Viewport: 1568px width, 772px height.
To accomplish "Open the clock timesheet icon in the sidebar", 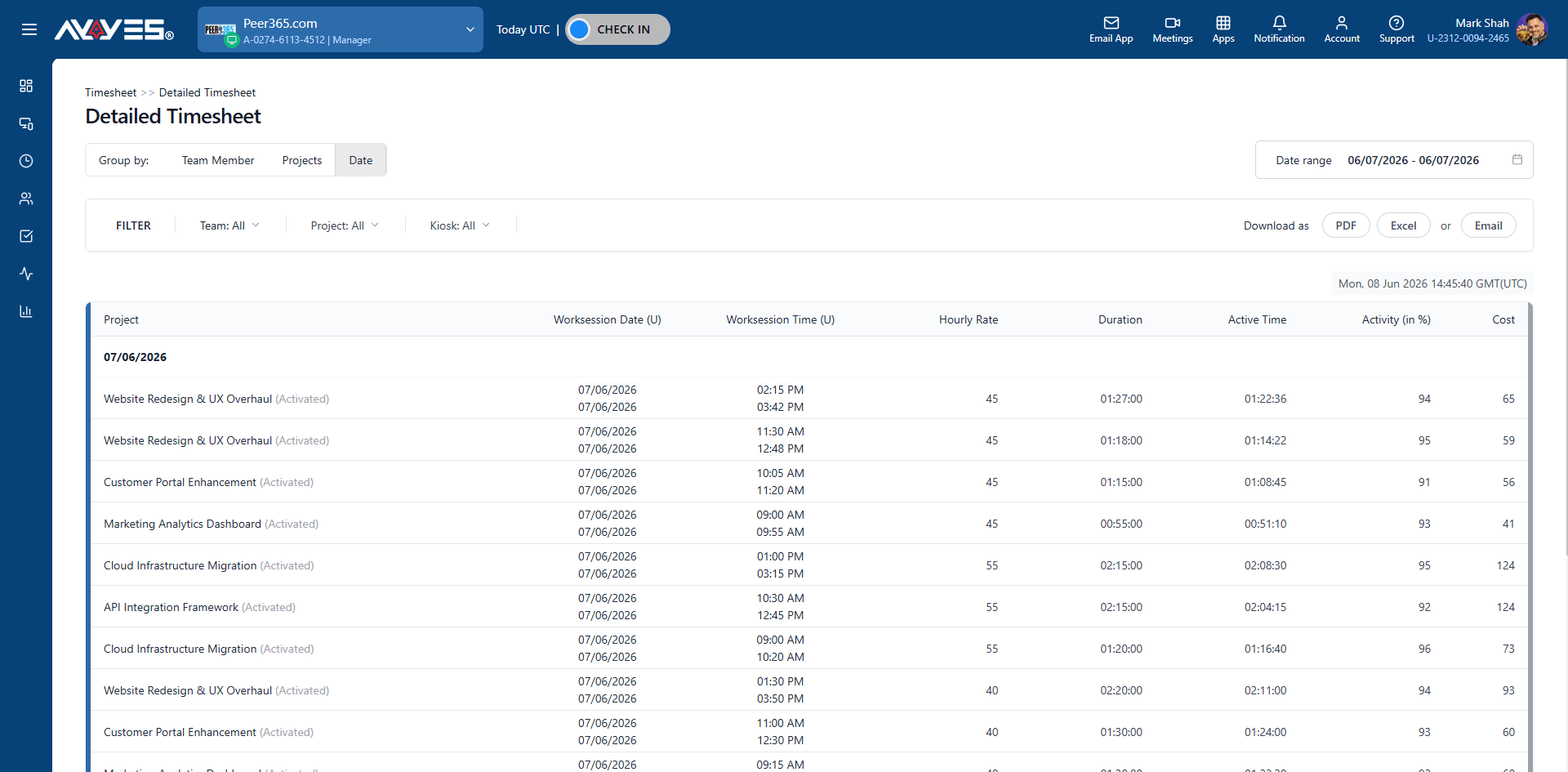I will click(x=26, y=161).
